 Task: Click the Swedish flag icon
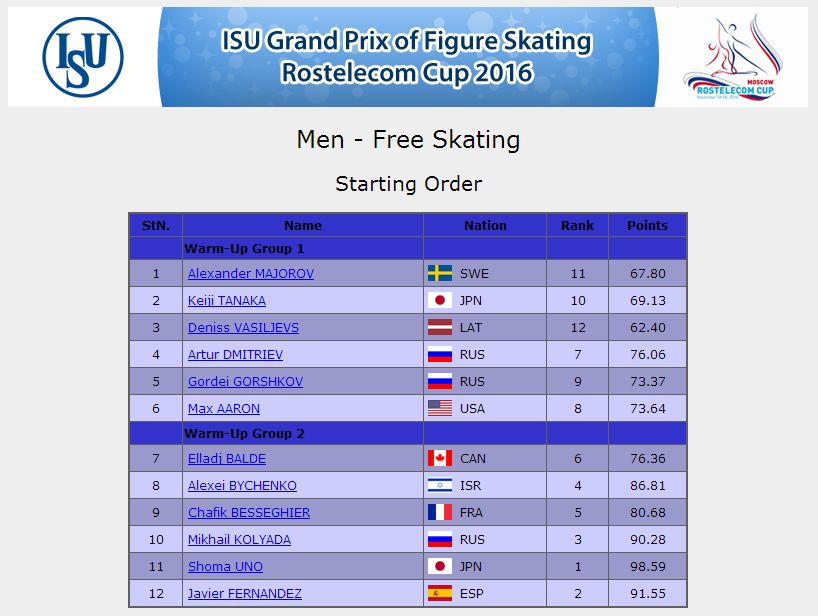440,273
